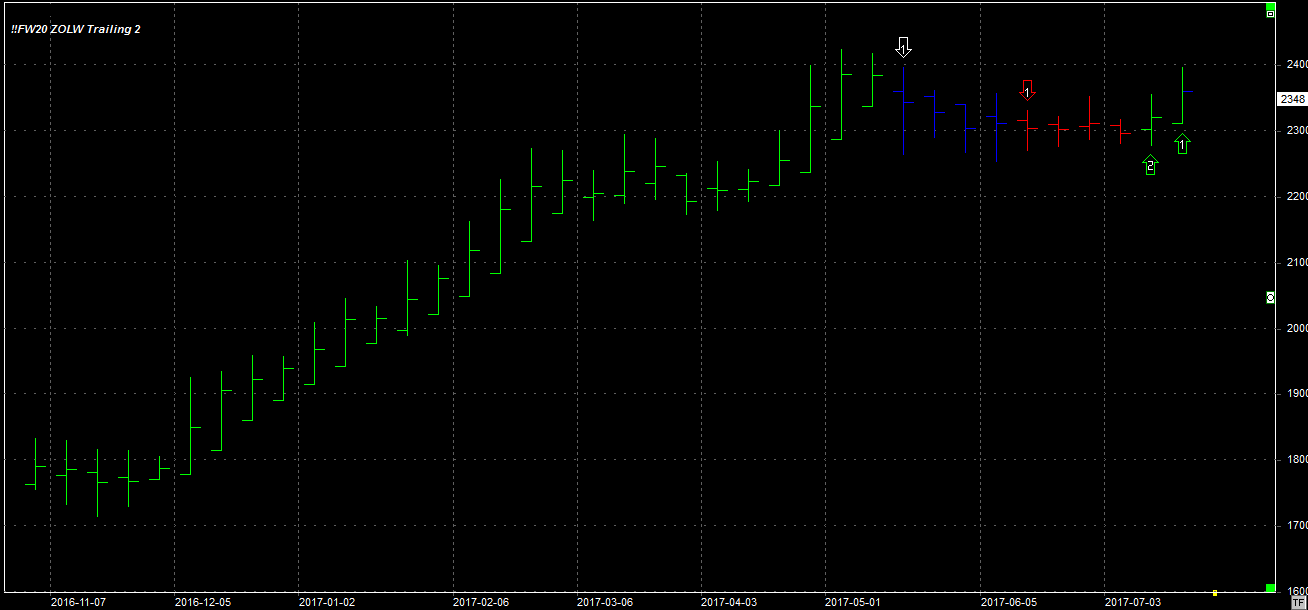The width and height of the screenshot is (1308, 610).
Task: Click the green up-arrow marker labeled 2
Action: click(x=1151, y=165)
